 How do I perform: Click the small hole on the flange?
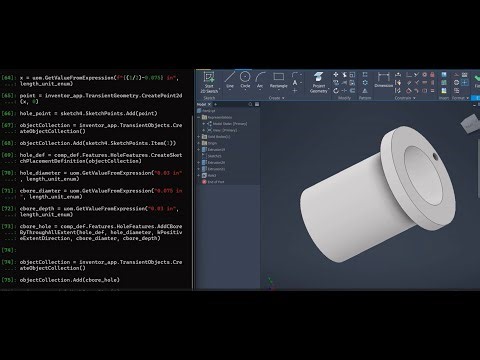coord(435,156)
